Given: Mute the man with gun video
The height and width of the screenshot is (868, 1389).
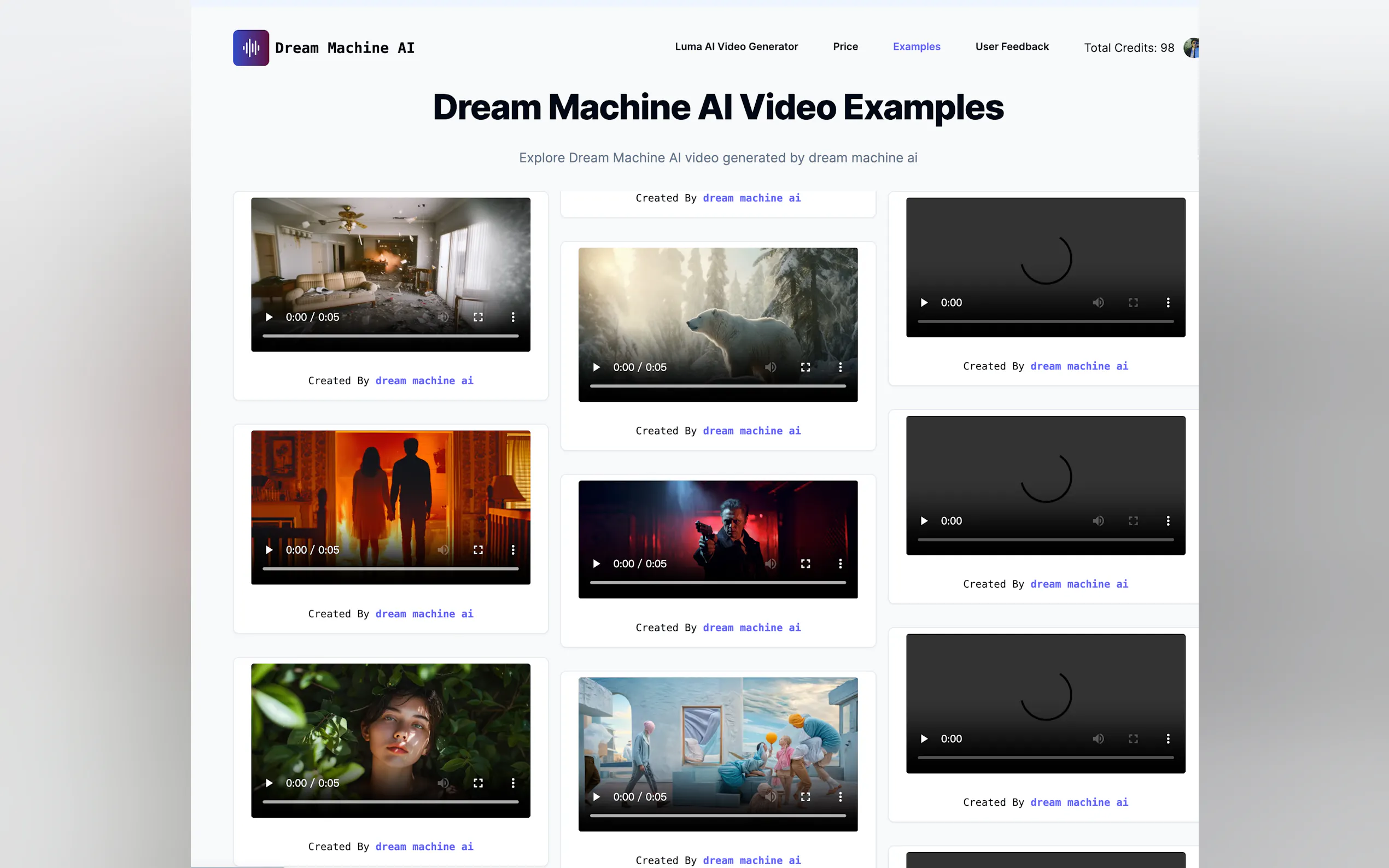Looking at the screenshot, I should click(770, 564).
